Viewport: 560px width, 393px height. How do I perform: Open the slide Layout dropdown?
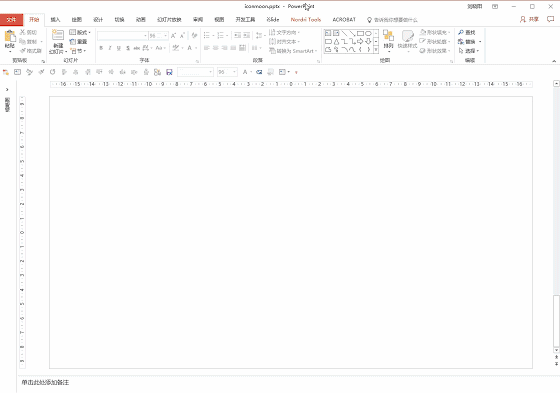pos(80,32)
